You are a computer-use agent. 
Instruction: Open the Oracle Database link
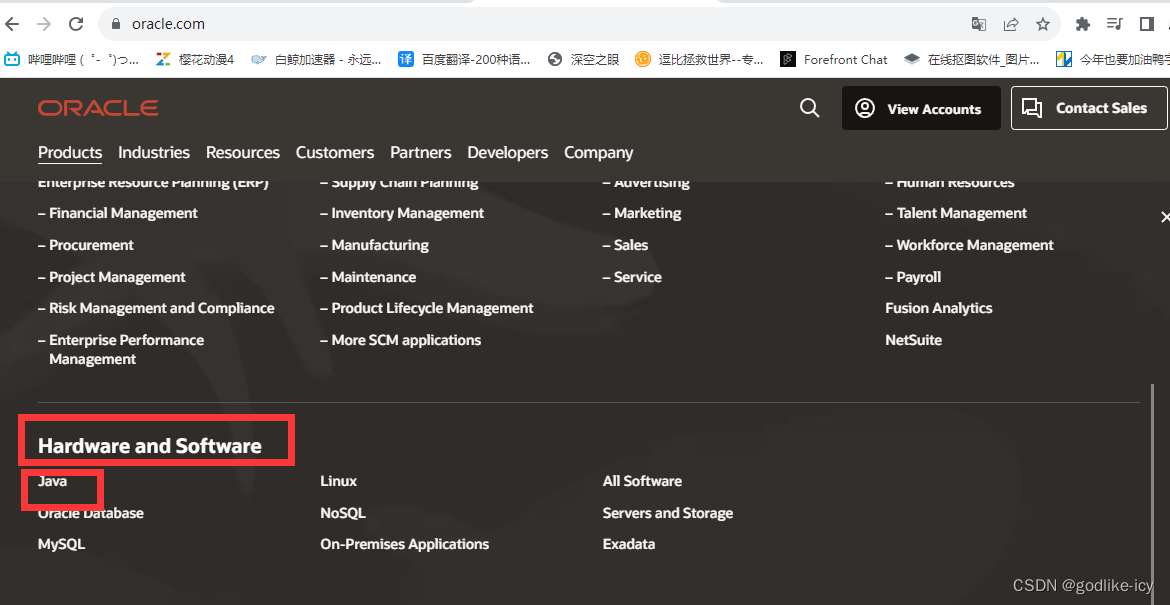[90, 513]
